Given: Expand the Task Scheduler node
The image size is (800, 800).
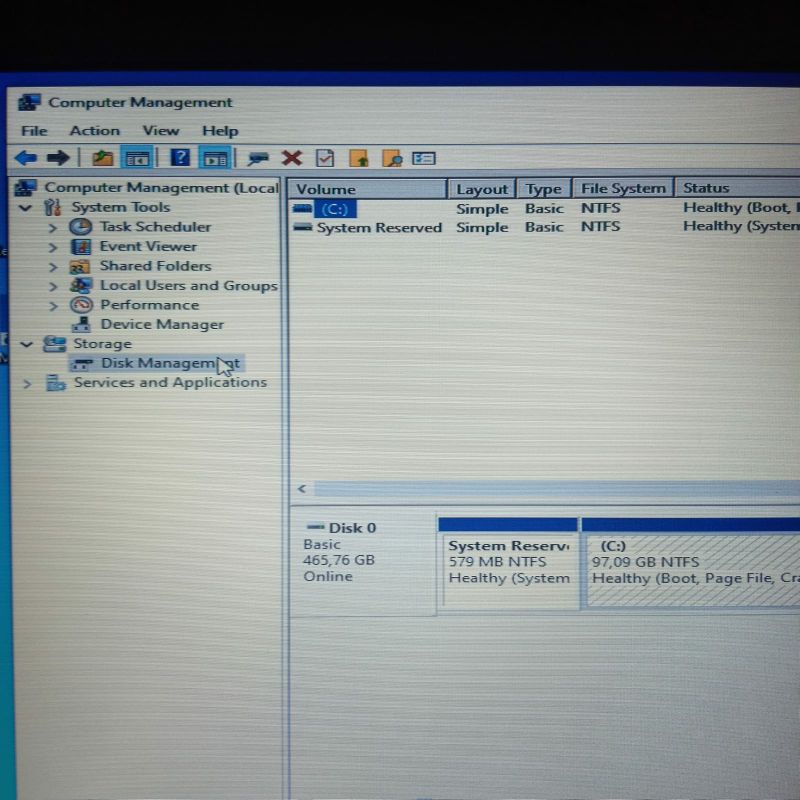Looking at the screenshot, I should [53, 228].
